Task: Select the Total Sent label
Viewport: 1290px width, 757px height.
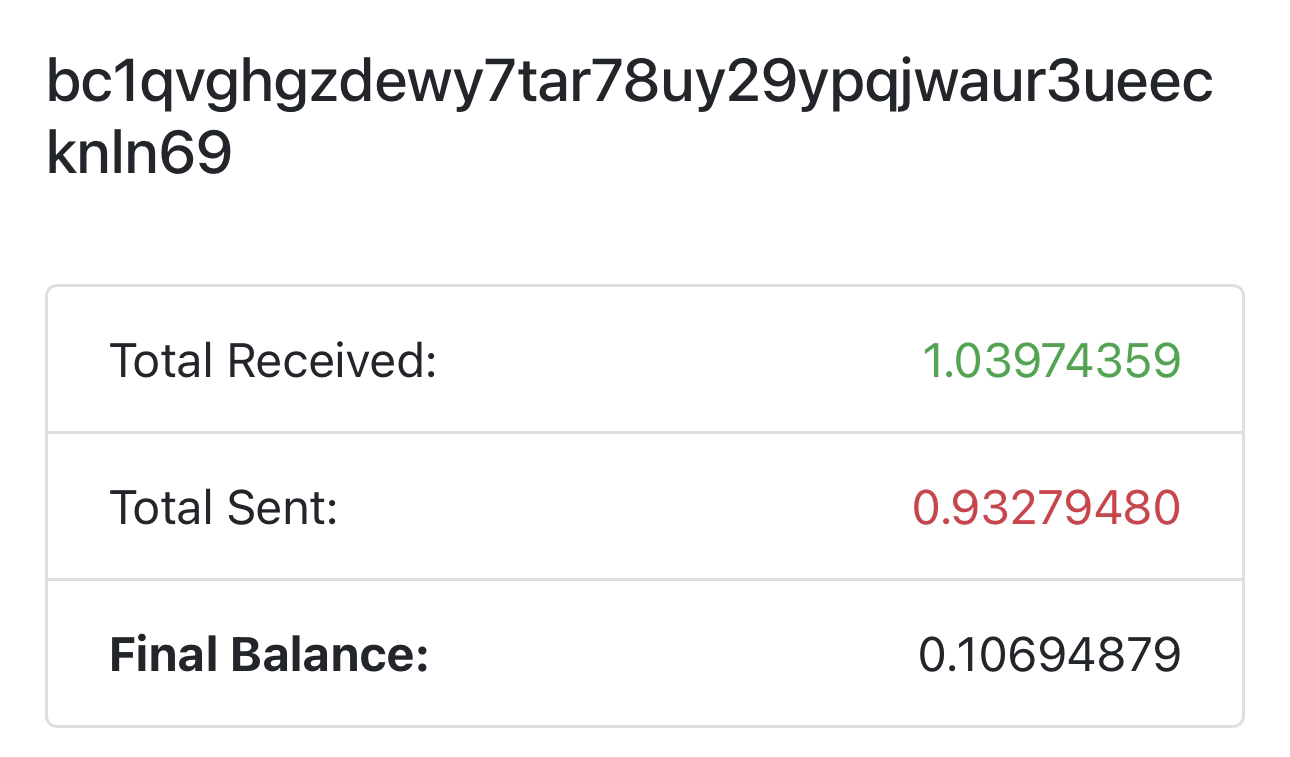Action: 223,507
